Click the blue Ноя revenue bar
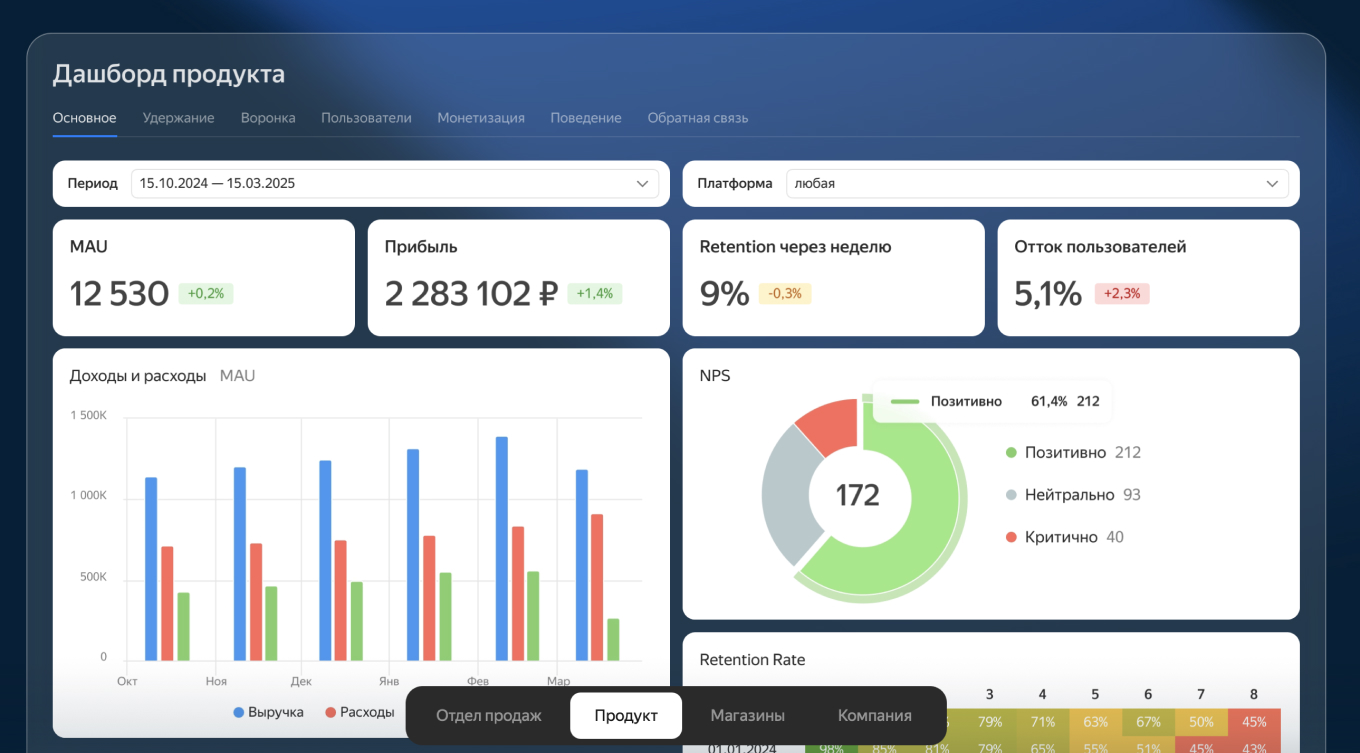The width and height of the screenshot is (1360, 753). tap(240, 564)
